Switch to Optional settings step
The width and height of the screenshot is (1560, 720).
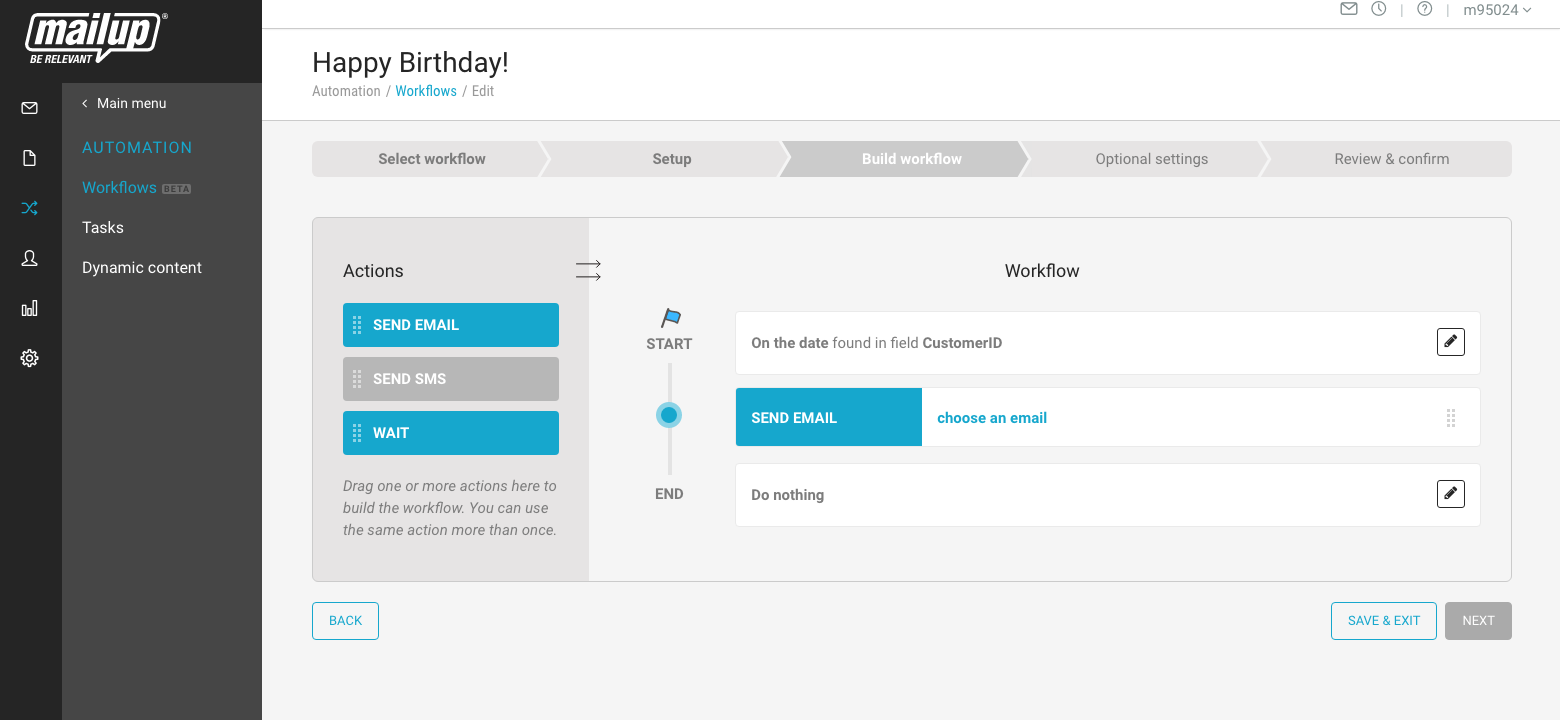tap(1151, 159)
